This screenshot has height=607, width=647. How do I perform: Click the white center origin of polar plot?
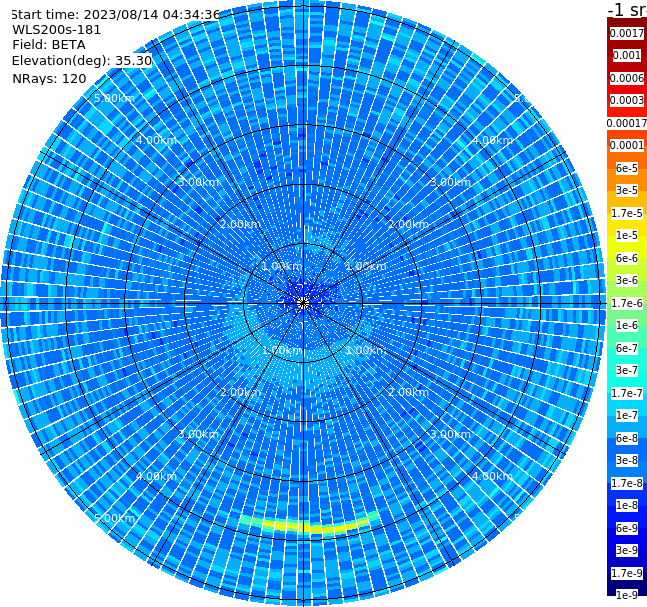[x=303, y=303]
